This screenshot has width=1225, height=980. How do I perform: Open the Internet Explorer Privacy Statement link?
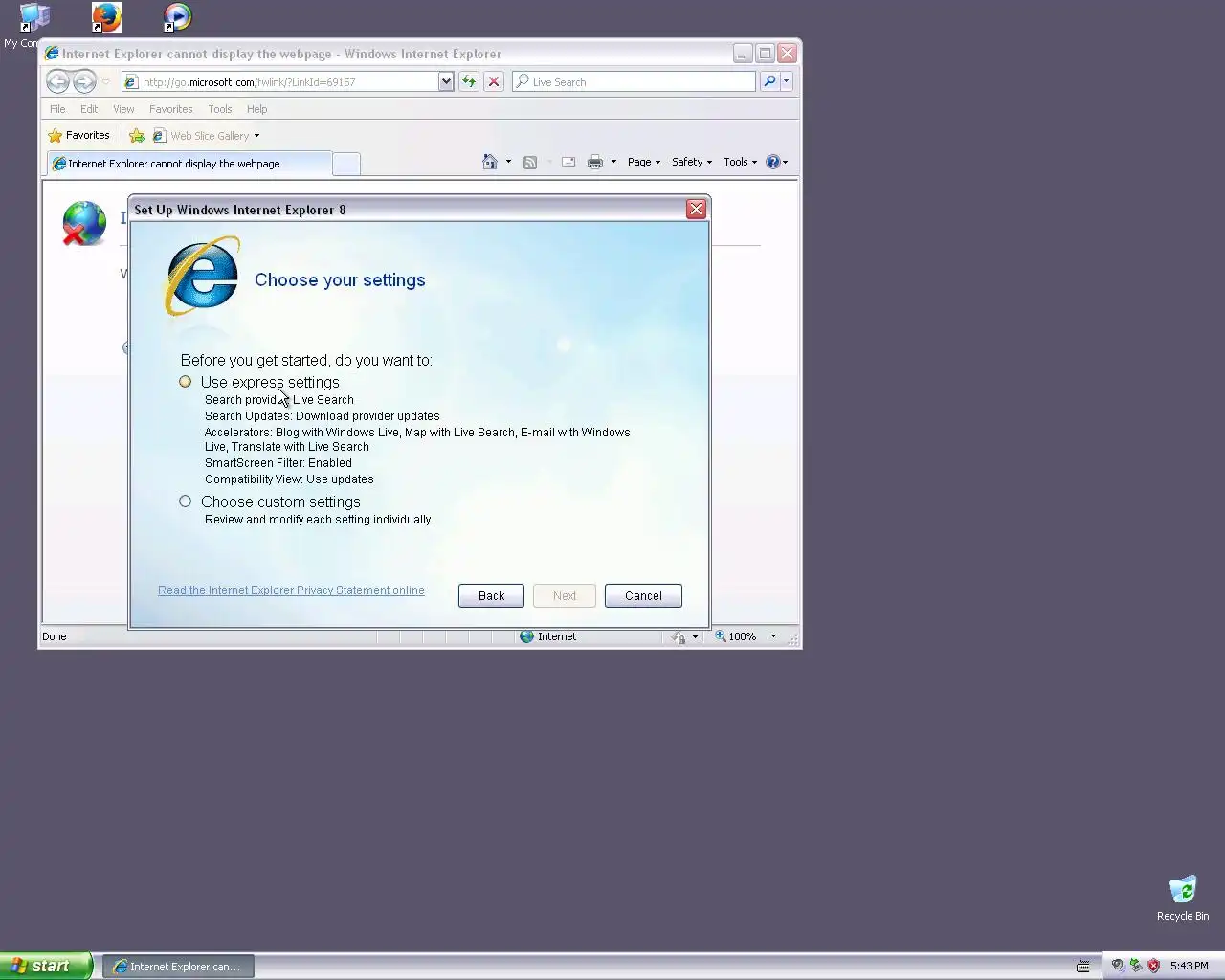291,590
